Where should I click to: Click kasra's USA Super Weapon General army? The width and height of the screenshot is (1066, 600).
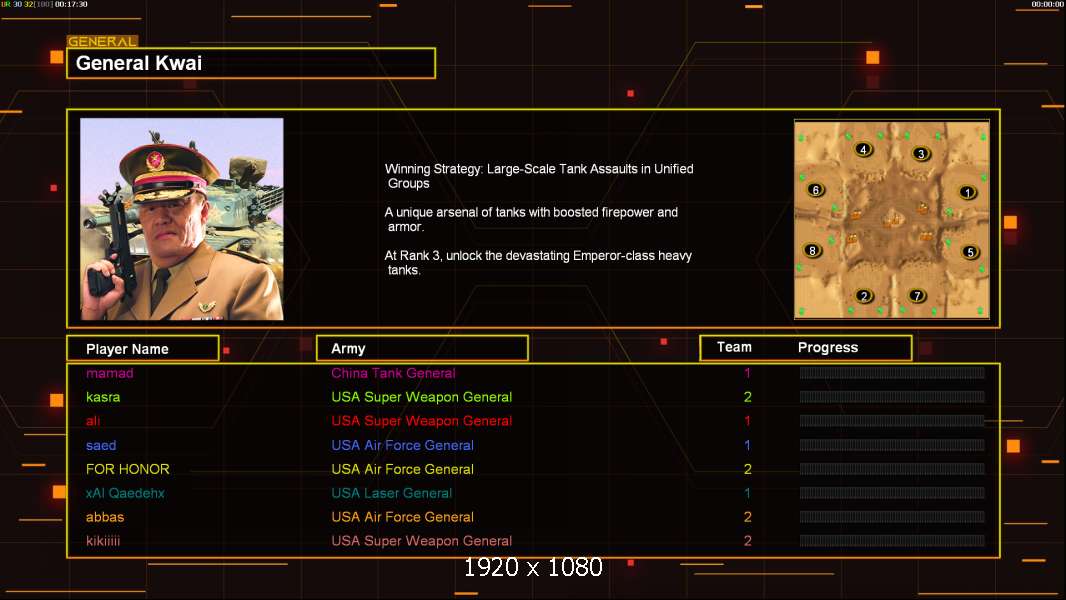422,397
